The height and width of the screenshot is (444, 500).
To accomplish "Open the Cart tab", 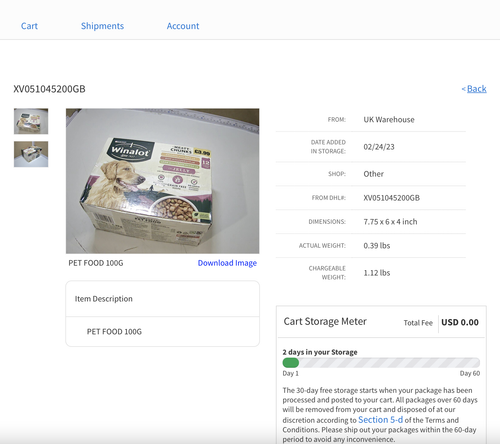I will coord(29,26).
